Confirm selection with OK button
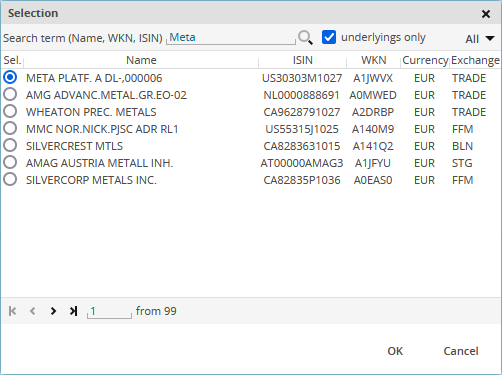This screenshot has height=375, width=502. (395, 351)
